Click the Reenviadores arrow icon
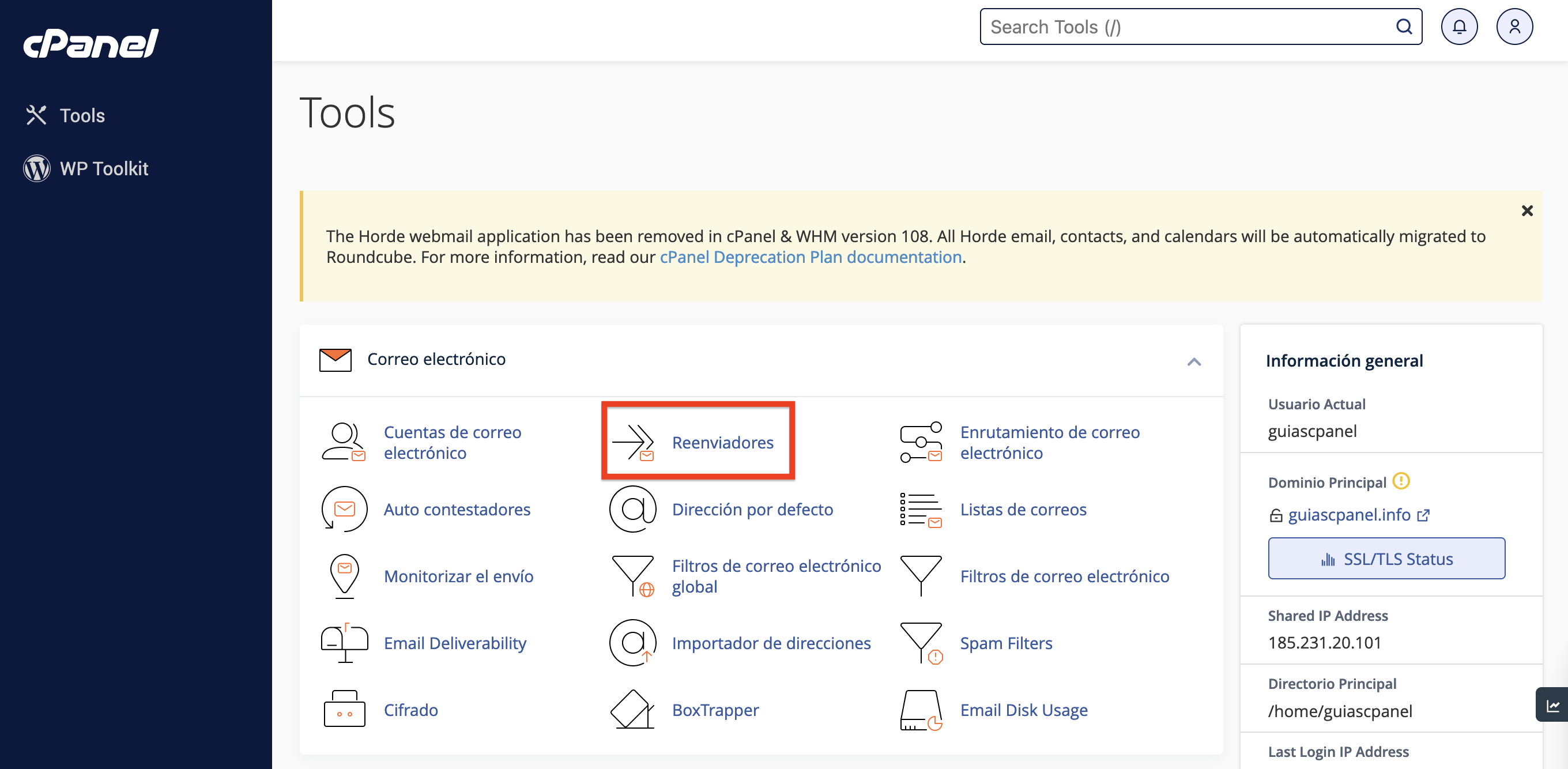1568x769 pixels. coord(633,442)
